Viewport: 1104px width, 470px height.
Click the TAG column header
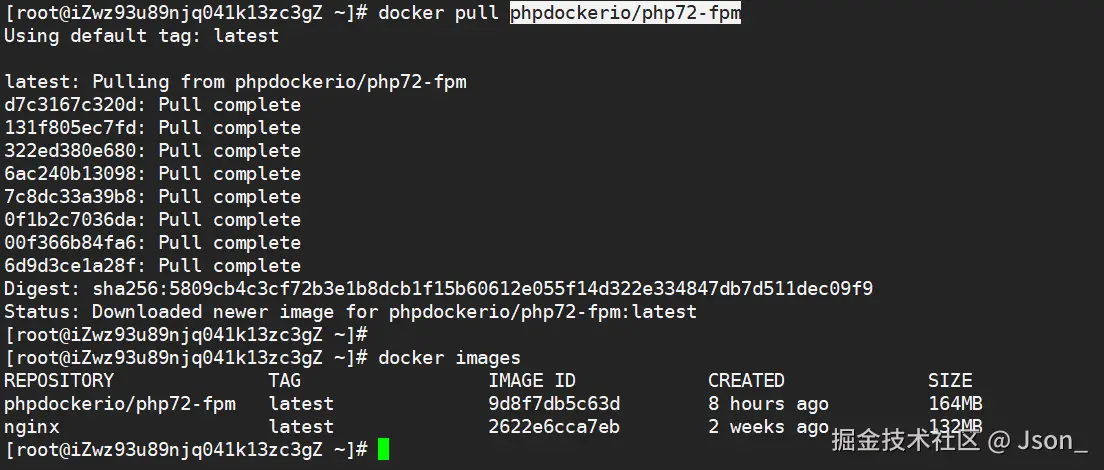coord(285,381)
